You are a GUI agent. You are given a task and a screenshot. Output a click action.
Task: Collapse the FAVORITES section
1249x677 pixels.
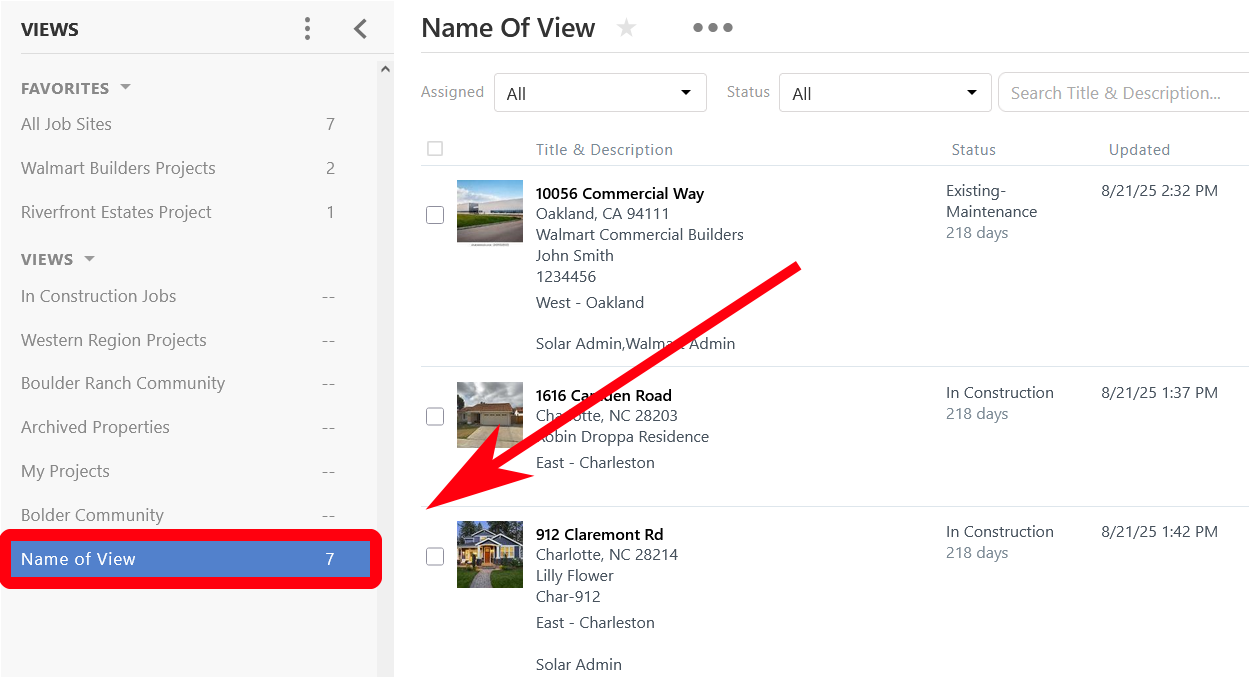point(125,87)
